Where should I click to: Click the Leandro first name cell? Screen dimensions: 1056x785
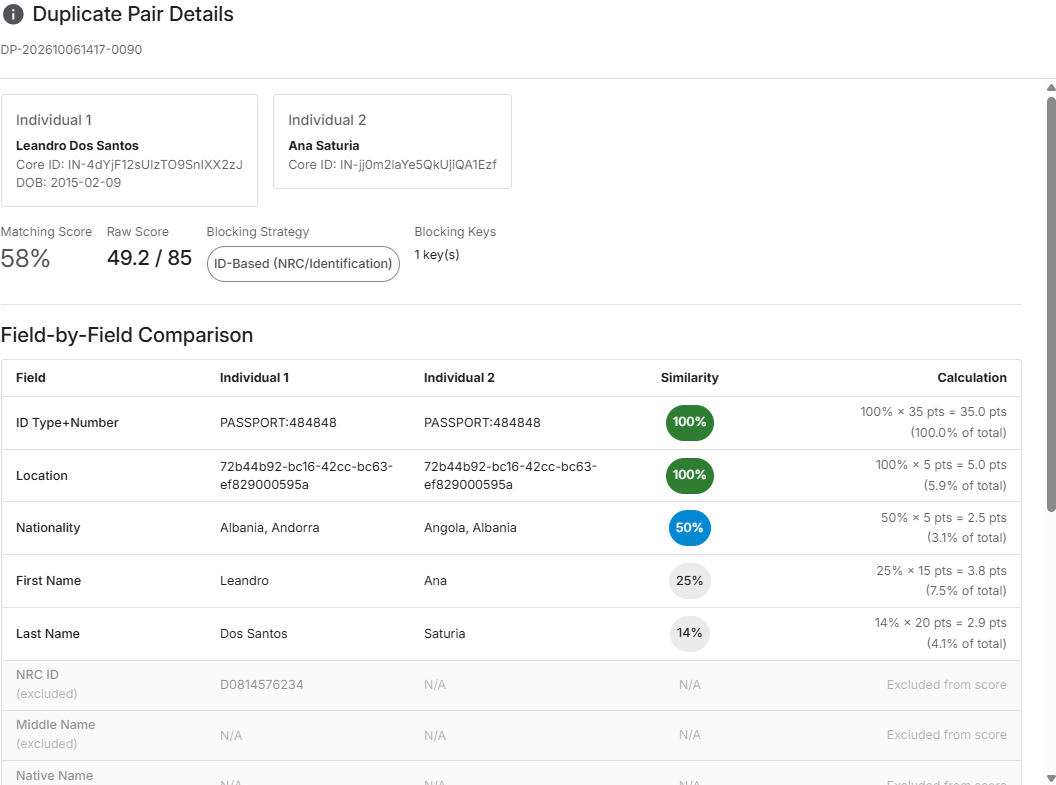[x=244, y=581]
